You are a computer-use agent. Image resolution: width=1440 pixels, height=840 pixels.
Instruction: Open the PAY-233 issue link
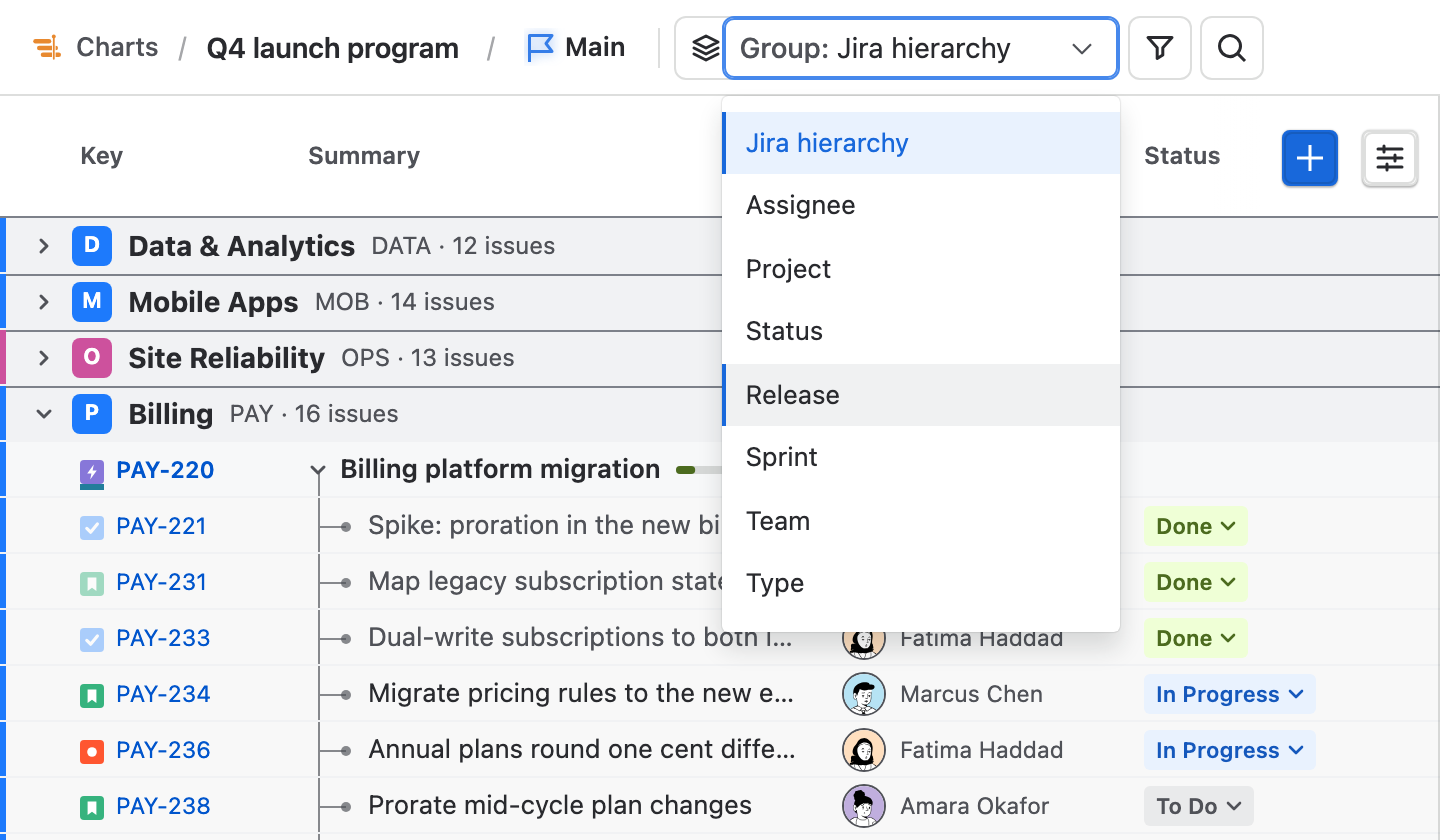coord(163,638)
